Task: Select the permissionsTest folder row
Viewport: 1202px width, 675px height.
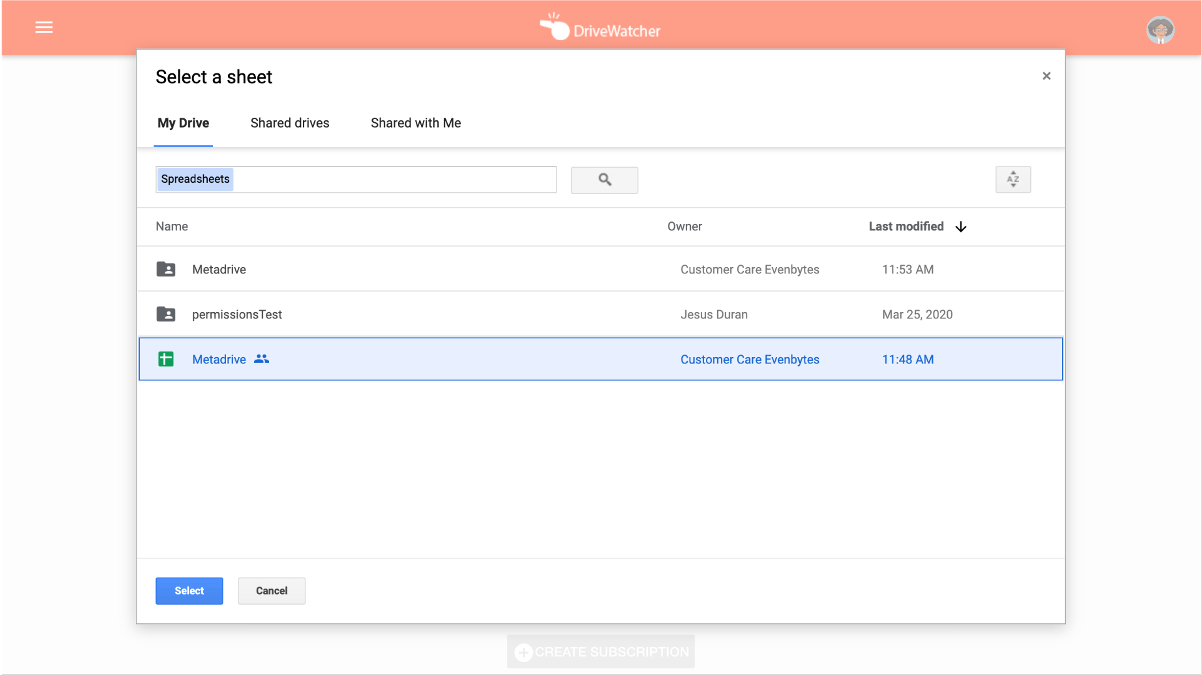Action: (x=600, y=314)
